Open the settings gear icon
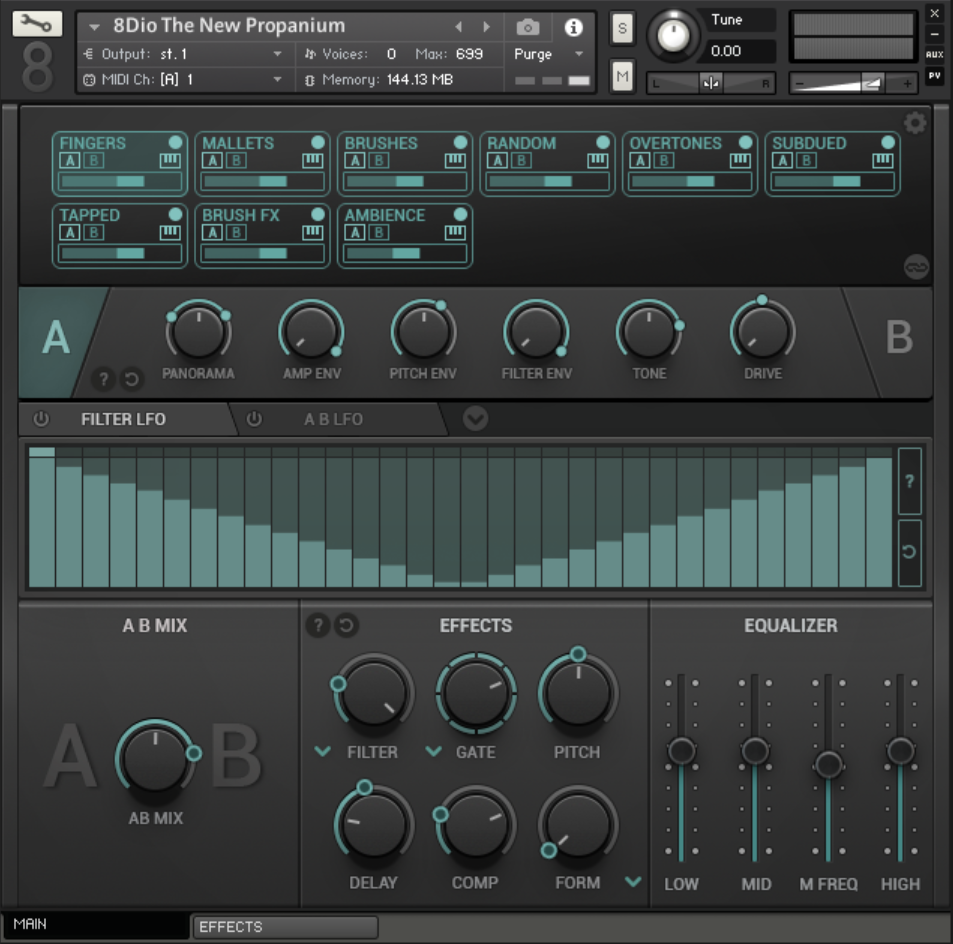Viewport: 953px width, 944px height. pos(915,123)
